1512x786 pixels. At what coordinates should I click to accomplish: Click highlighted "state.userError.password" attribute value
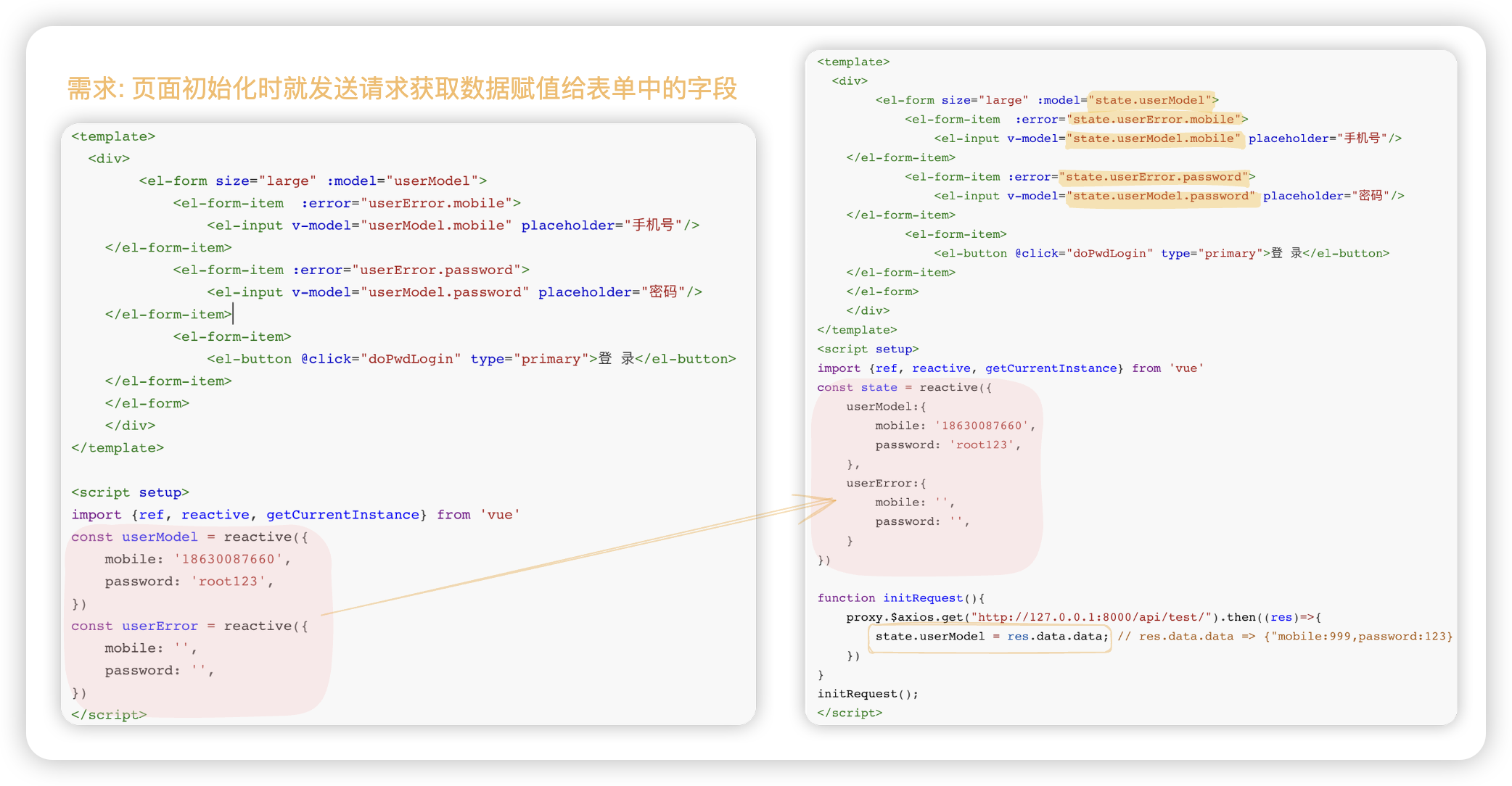tap(1155, 177)
